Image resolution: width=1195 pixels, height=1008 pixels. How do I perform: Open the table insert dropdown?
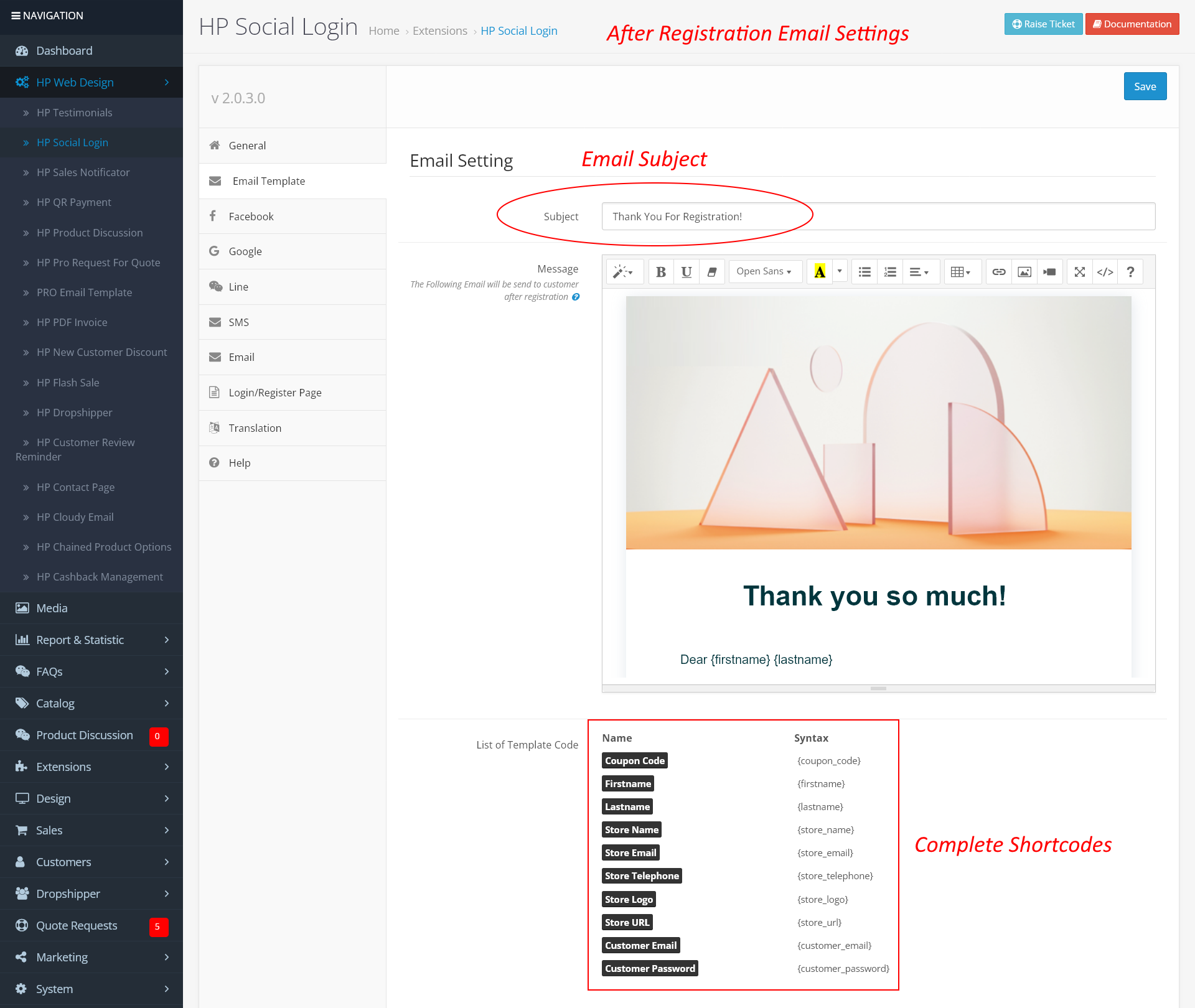click(961, 272)
